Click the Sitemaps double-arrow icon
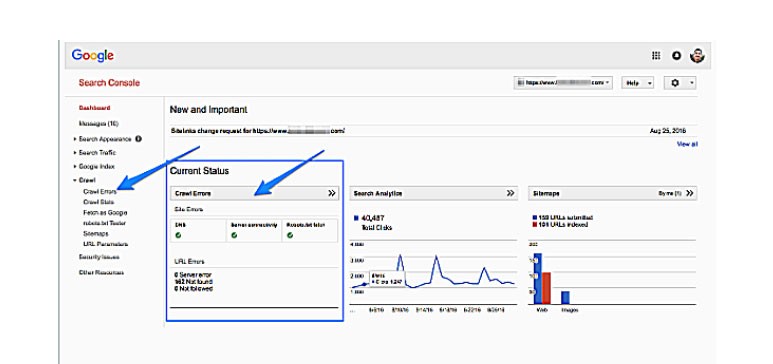 pos(689,193)
